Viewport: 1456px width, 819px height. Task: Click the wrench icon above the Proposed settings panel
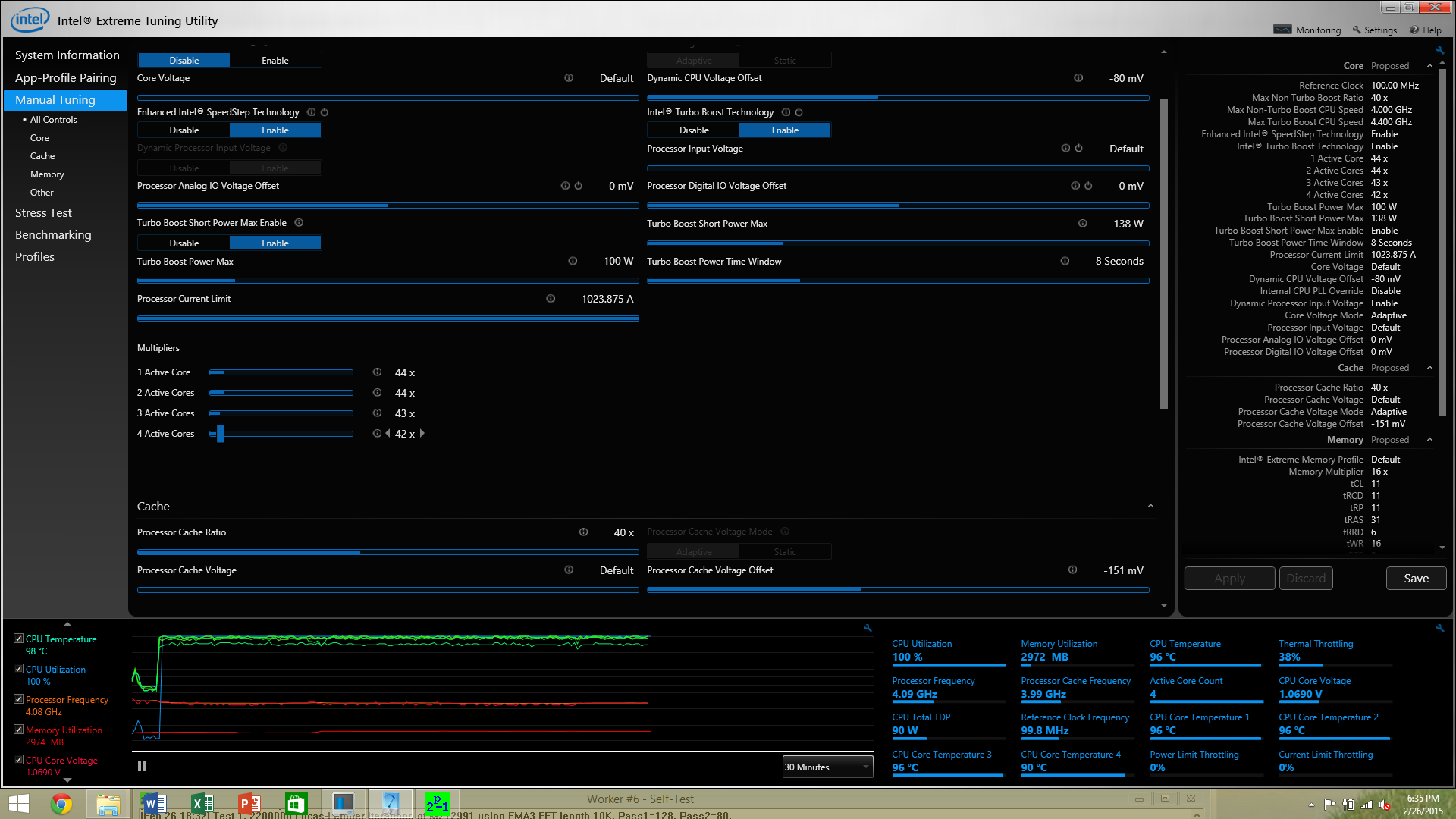[1439, 51]
